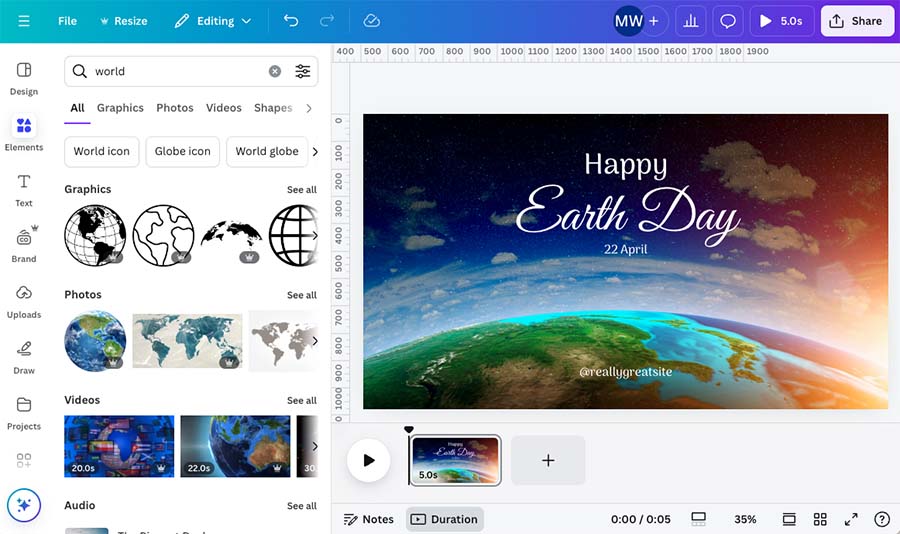This screenshot has height=534, width=900.
Task: Switch to the Photos tab
Action: pos(174,108)
